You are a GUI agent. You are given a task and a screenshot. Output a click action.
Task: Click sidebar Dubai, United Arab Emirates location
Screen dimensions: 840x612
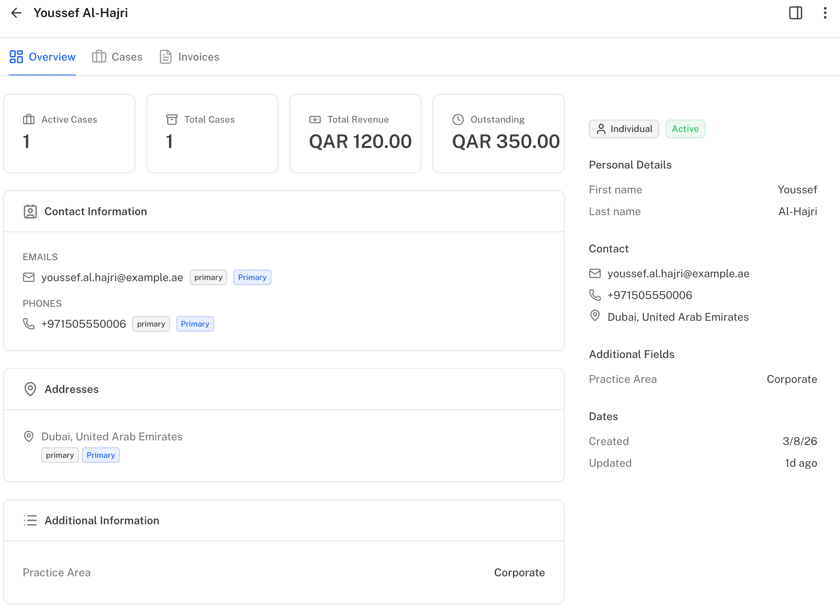(x=678, y=317)
